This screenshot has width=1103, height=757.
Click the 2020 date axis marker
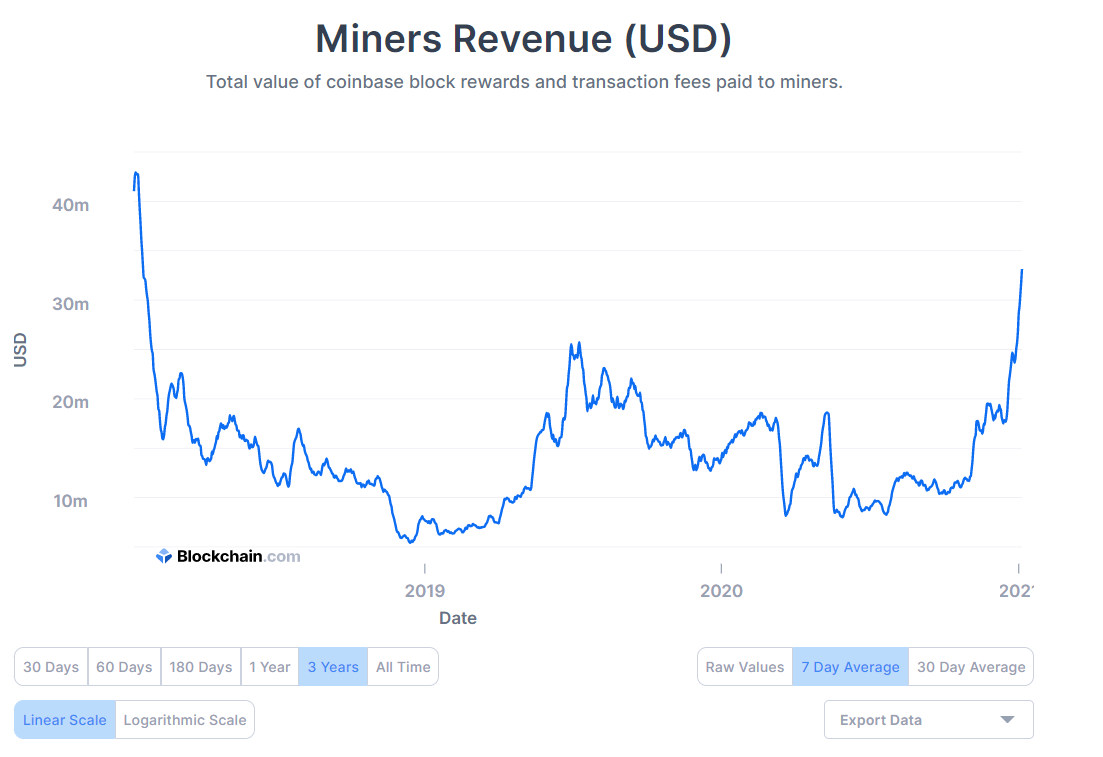(x=721, y=591)
